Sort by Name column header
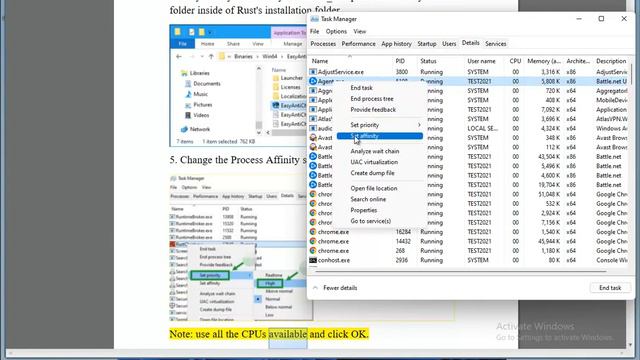The width and height of the screenshot is (640, 360). (x=320, y=61)
